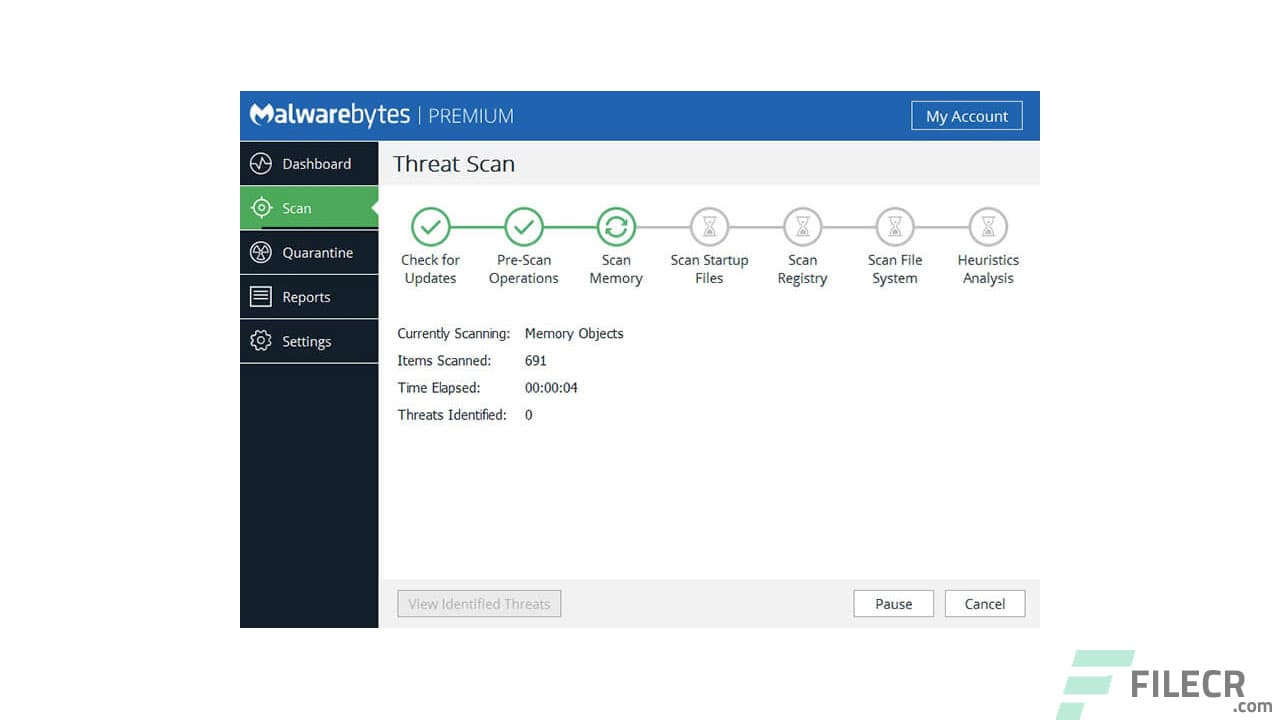Click the Scan icon in the sidebar
Viewport: 1280px width, 720px height.
pyautogui.click(x=261, y=208)
